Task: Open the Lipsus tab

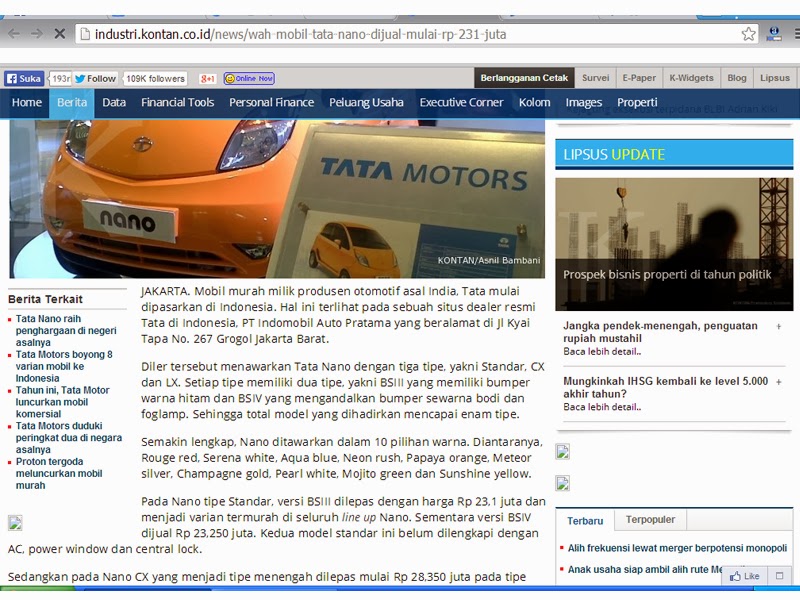Action: (x=774, y=78)
